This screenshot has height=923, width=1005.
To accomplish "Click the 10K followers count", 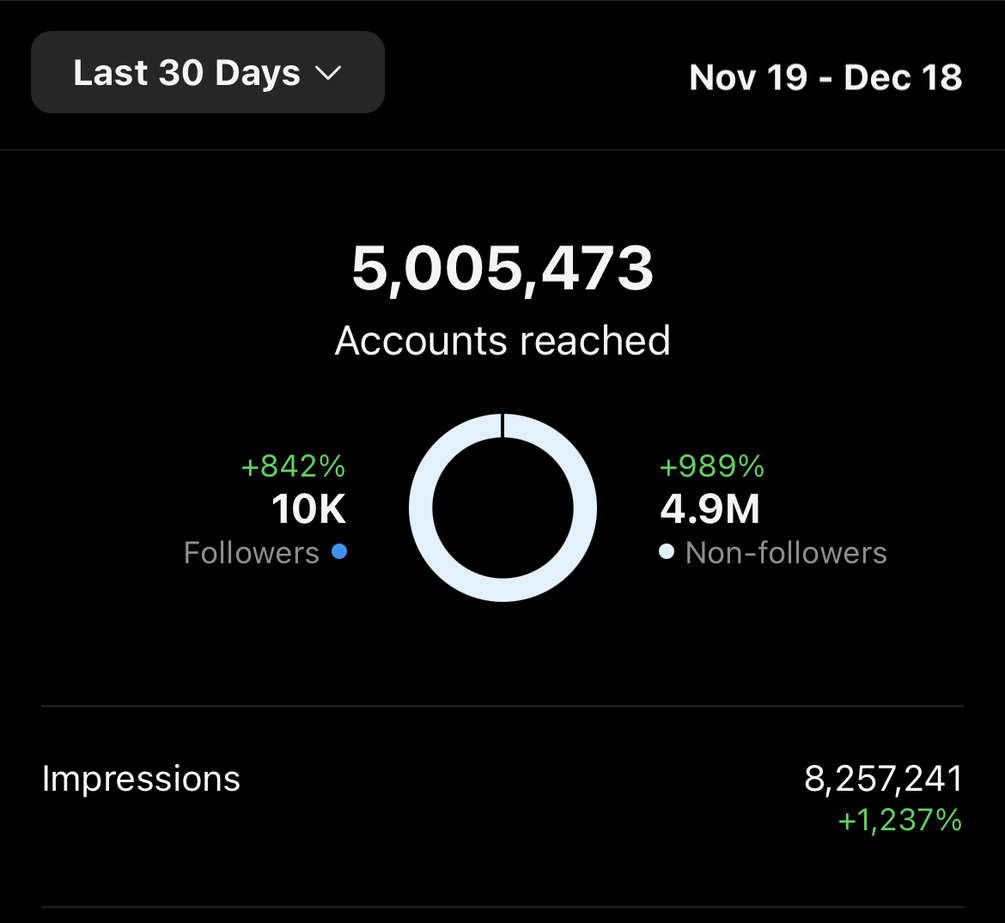I will pos(308,510).
